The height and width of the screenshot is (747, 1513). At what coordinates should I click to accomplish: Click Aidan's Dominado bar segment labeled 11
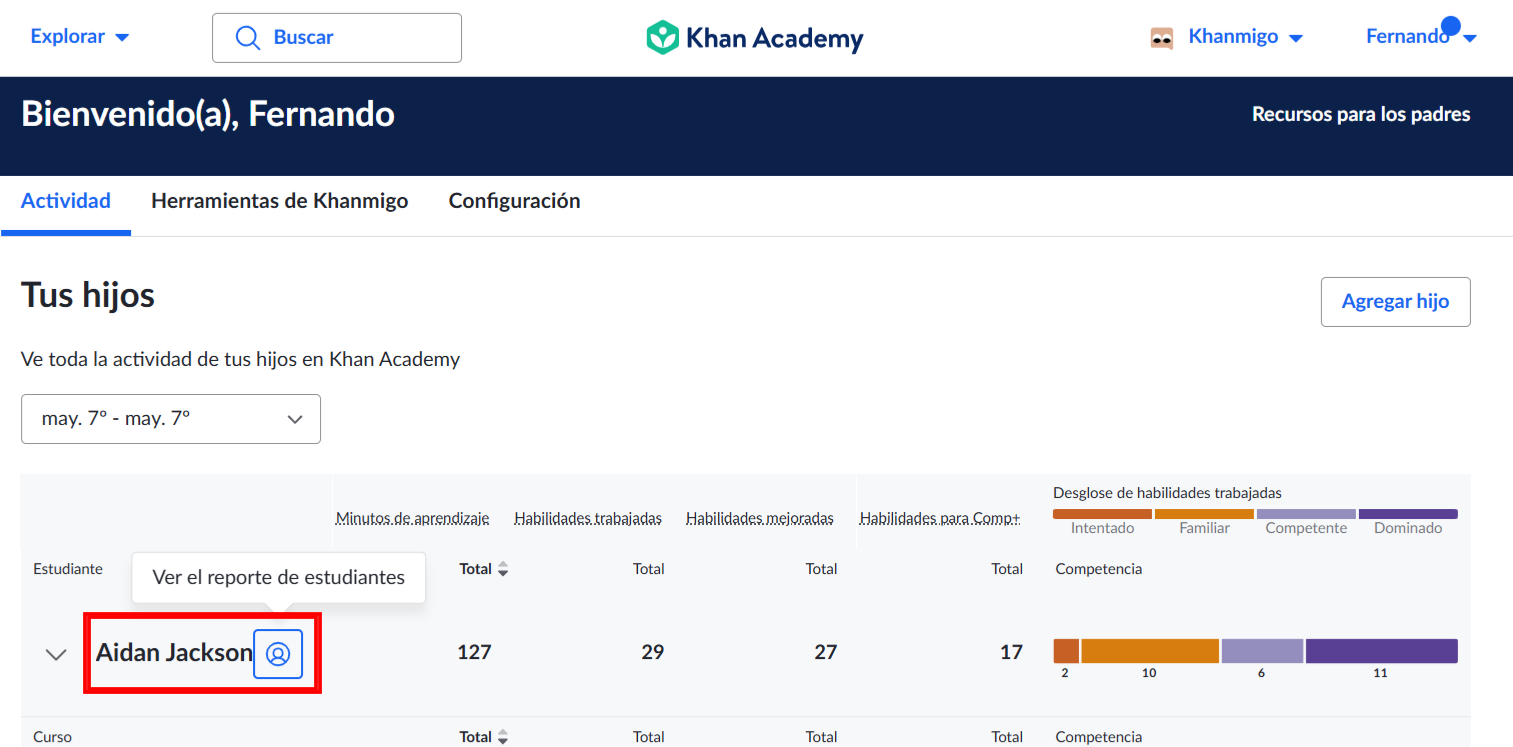1382,651
